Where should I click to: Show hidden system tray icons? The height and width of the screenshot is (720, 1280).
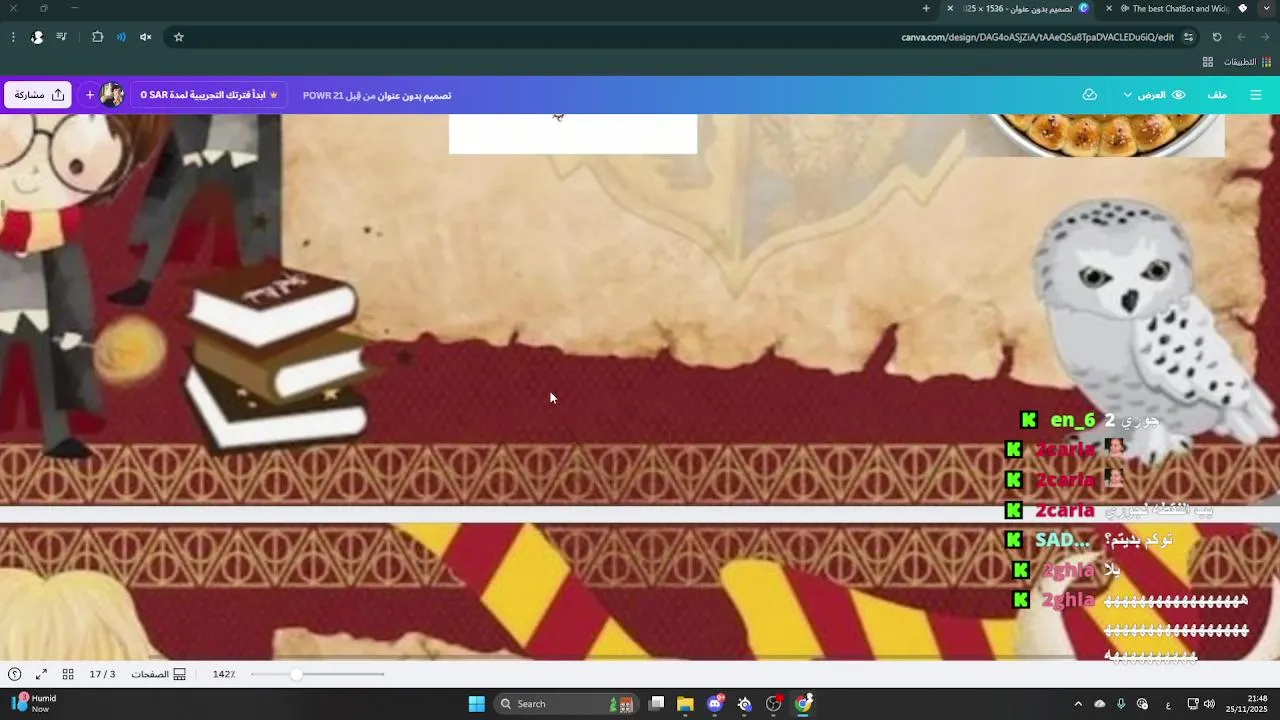1078,704
